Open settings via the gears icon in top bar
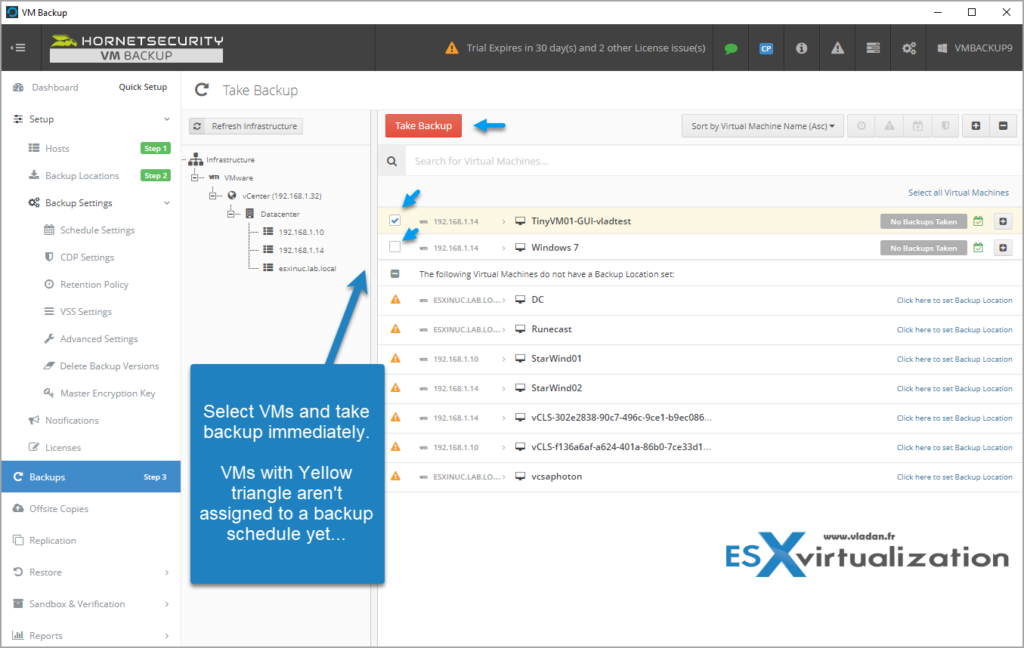Viewport: 1024px width, 648px height. click(x=908, y=47)
